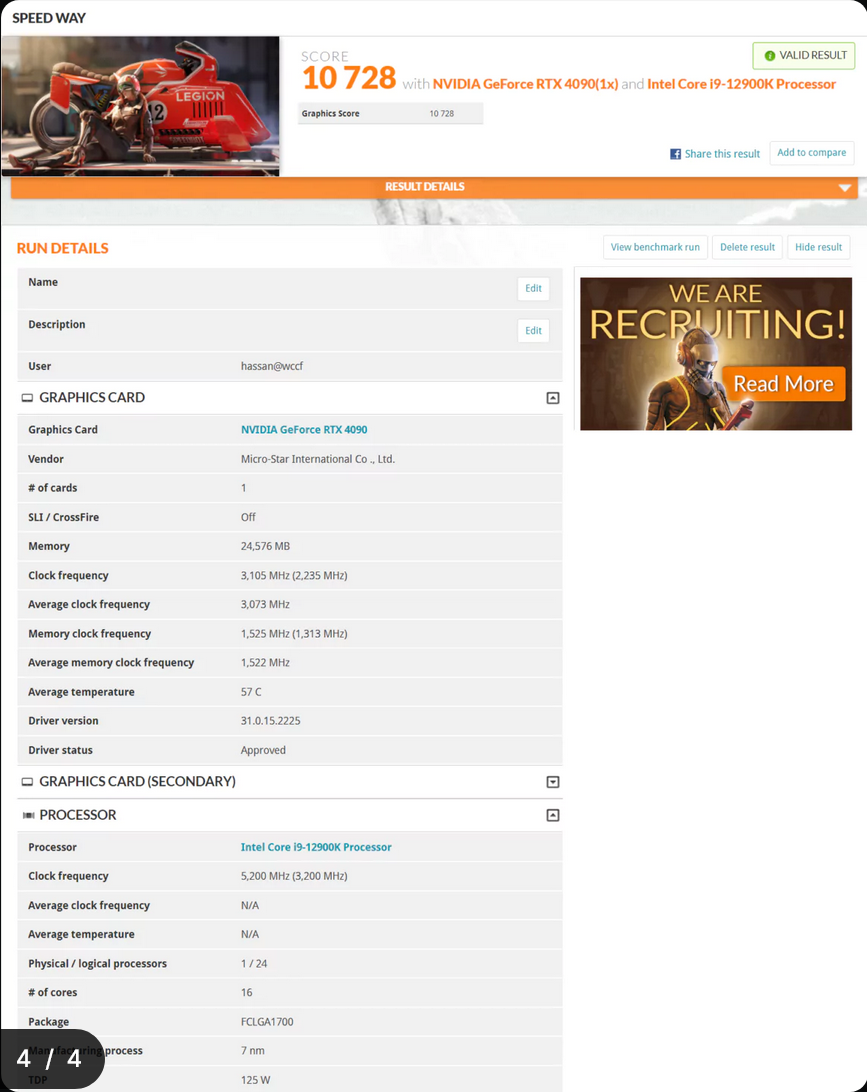Open the Intel Core i9-12900K Processor link in Processor row
The width and height of the screenshot is (867, 1092).
point(316,848)
